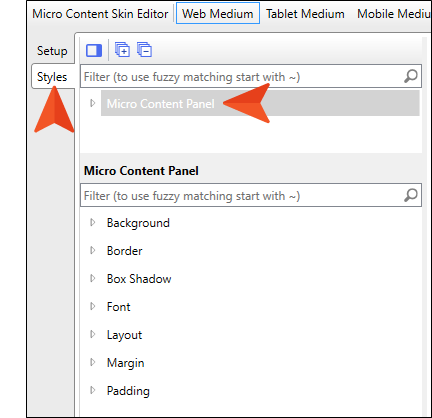This screenshot has height=418, width=432.
Task: Expand the Font property group
Action: tap(93, 306)
